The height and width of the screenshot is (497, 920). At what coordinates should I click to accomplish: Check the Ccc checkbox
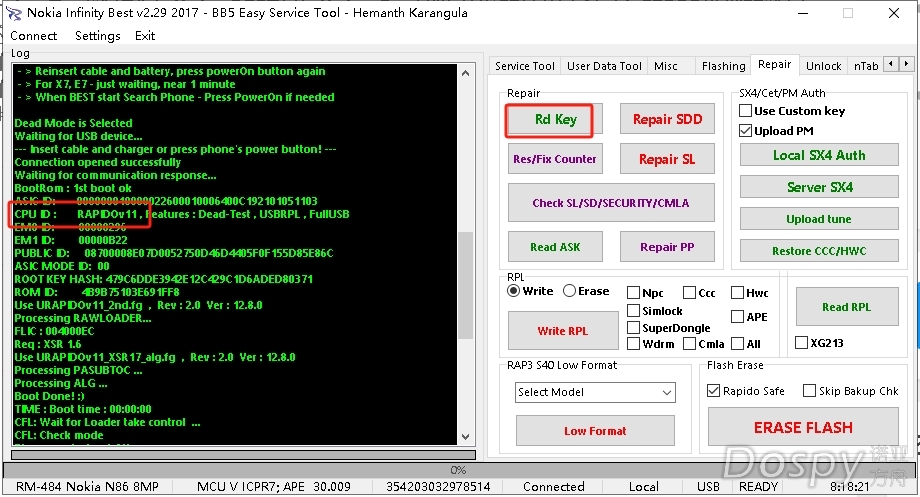pos(699,293)
